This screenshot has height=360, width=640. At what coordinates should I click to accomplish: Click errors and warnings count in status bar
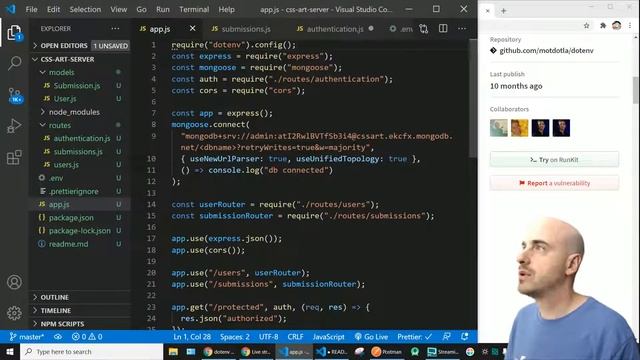[x=87, y=337]
